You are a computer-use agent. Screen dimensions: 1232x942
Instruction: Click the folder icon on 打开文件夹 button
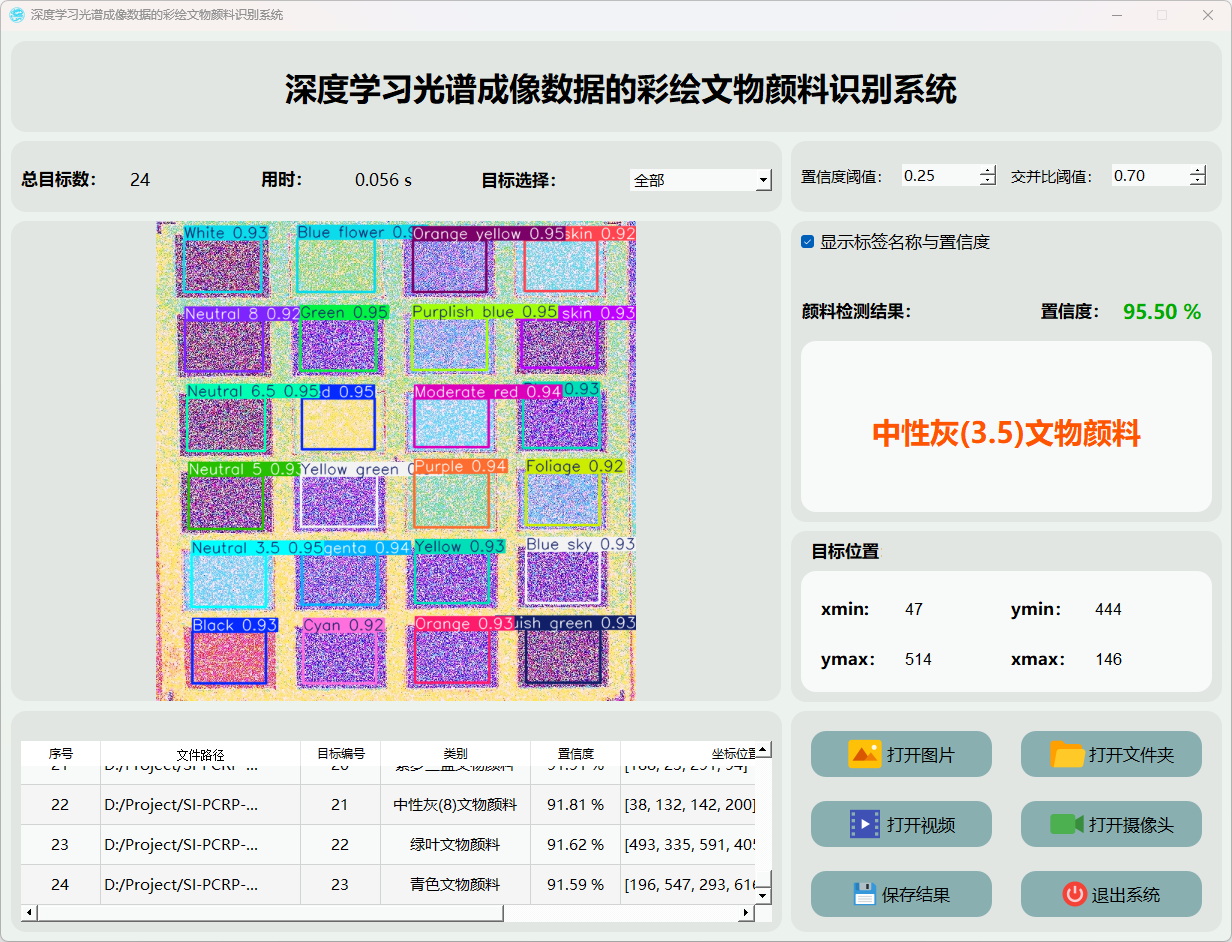[1067, 754]
